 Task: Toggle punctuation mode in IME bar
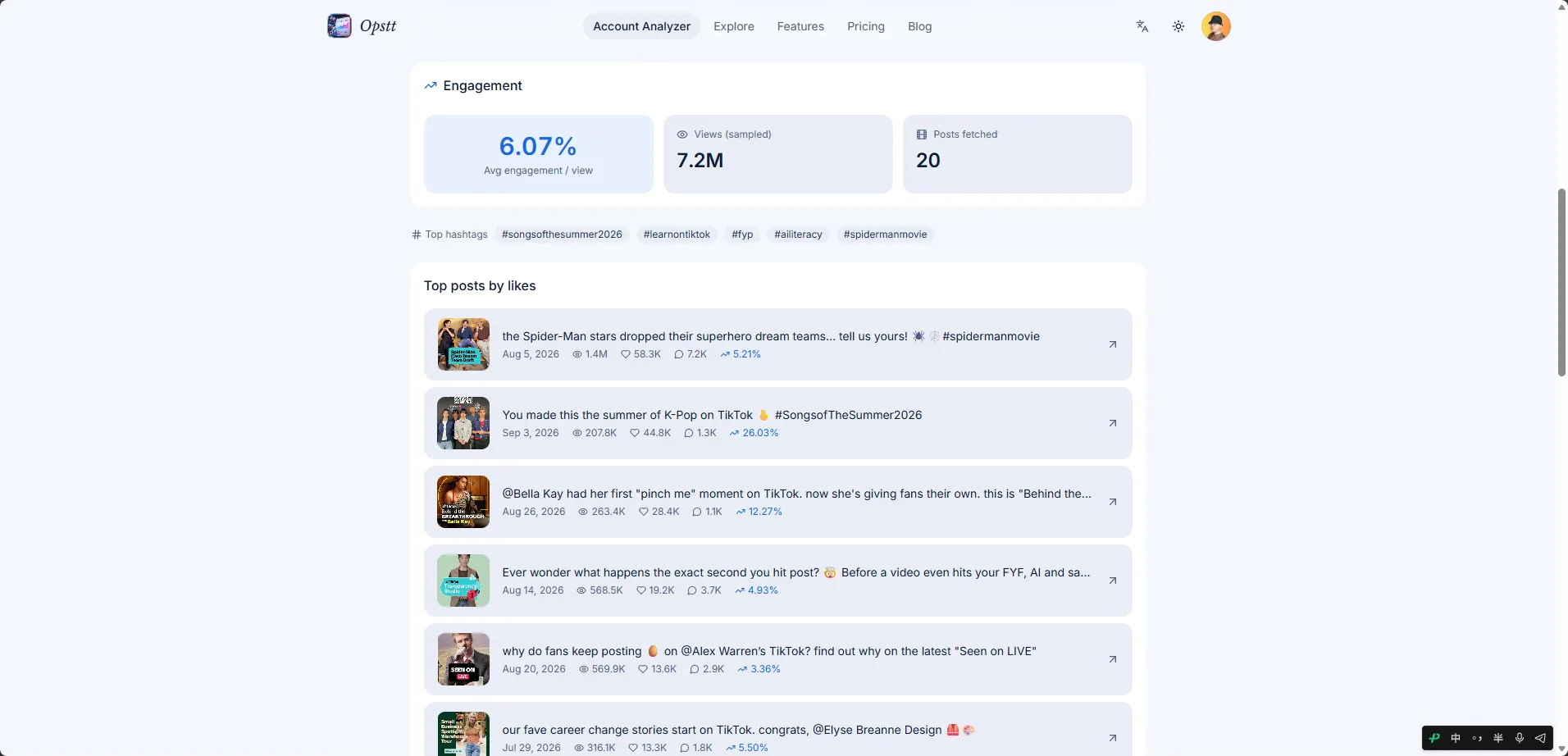pyautogui.click(x=1477, y=738)
